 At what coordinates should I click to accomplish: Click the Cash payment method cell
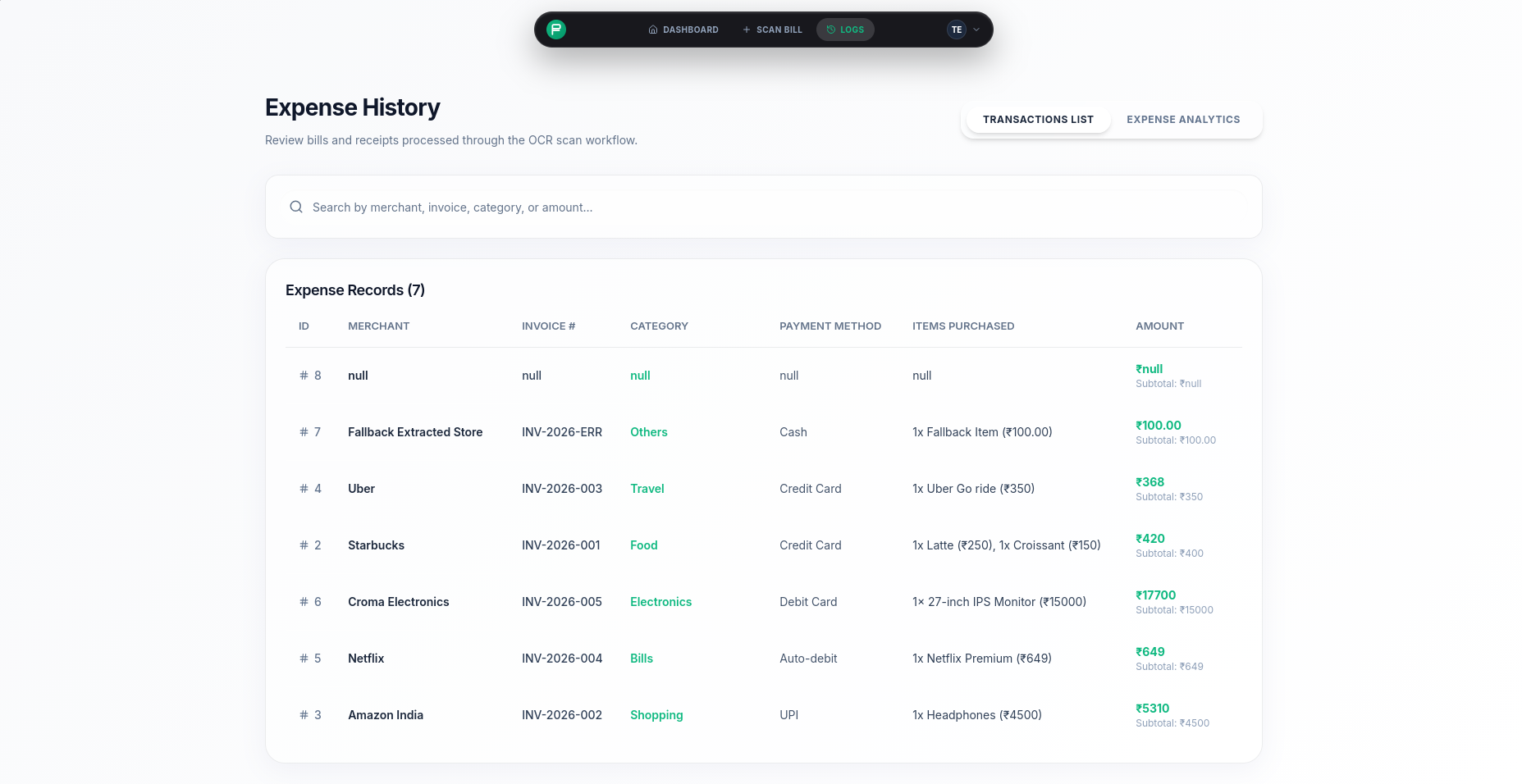(793, 432)
